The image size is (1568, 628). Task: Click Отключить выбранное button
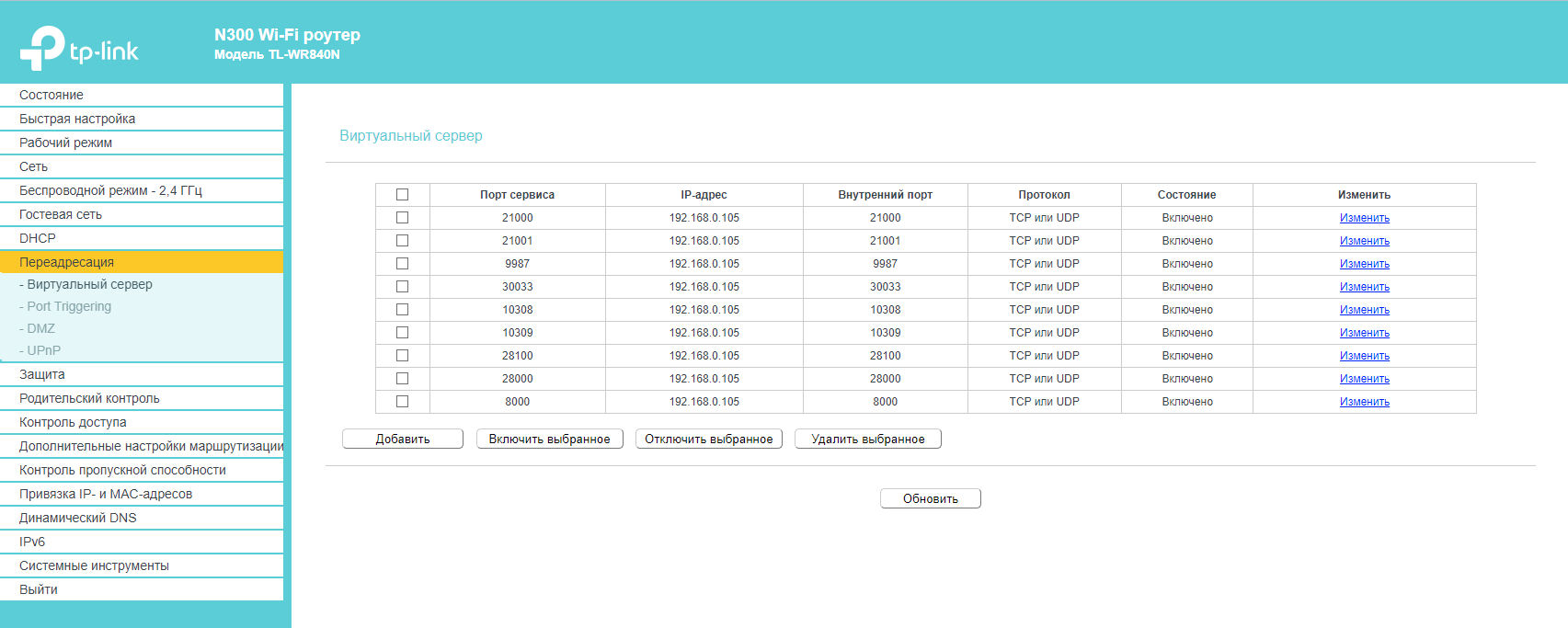(x=709, y=439)
